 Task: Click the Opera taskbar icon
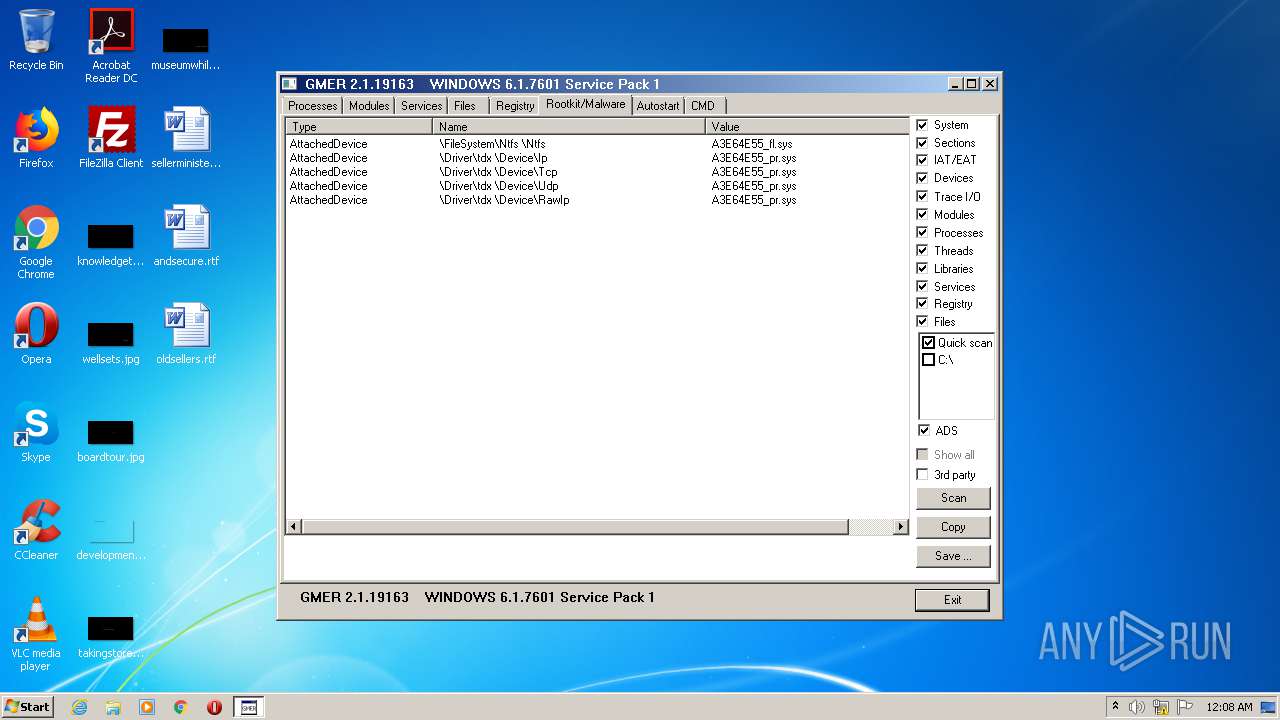[214, 707]
